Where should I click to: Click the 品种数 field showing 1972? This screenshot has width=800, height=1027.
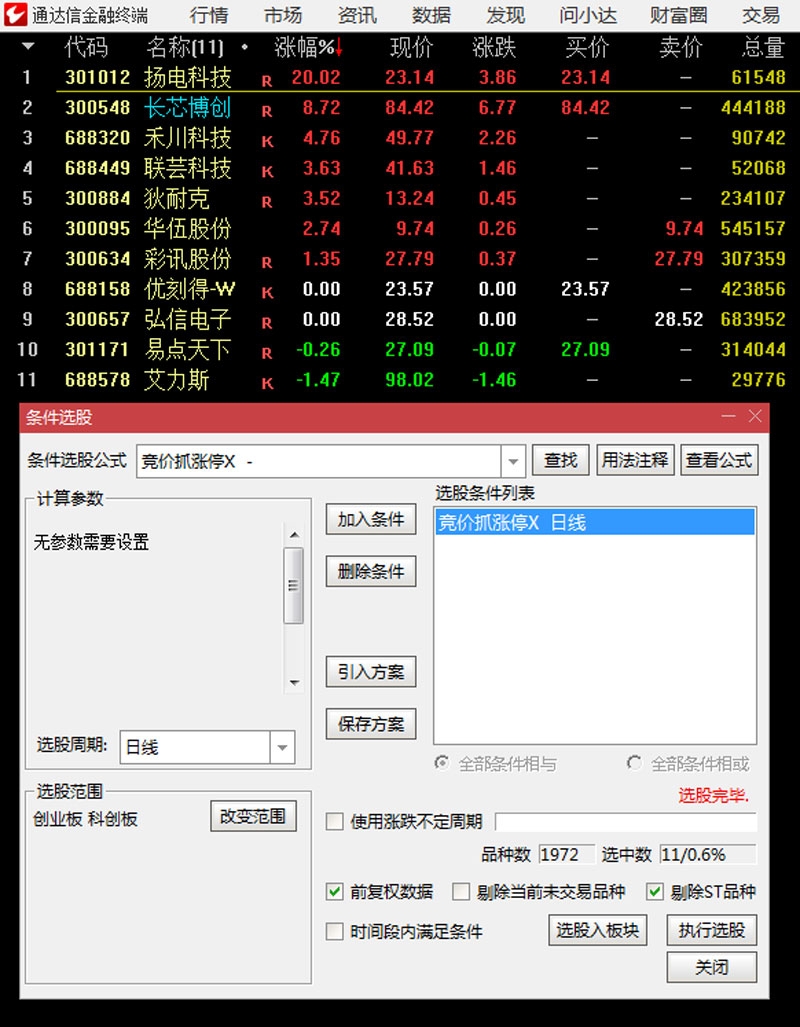click(567, 855)
